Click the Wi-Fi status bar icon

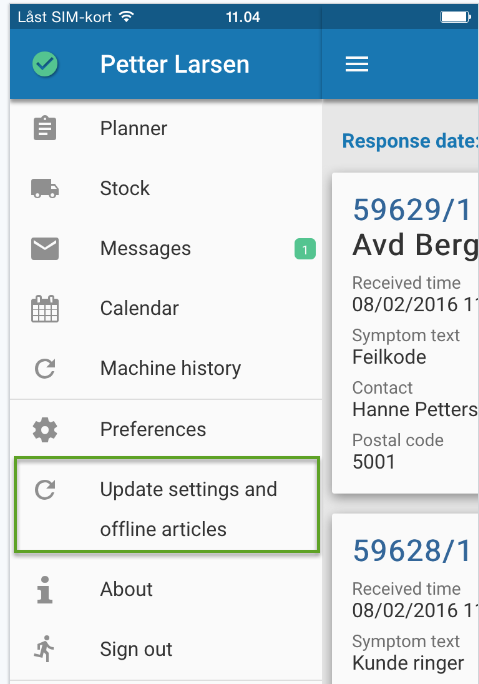click(x=127, y=17)
